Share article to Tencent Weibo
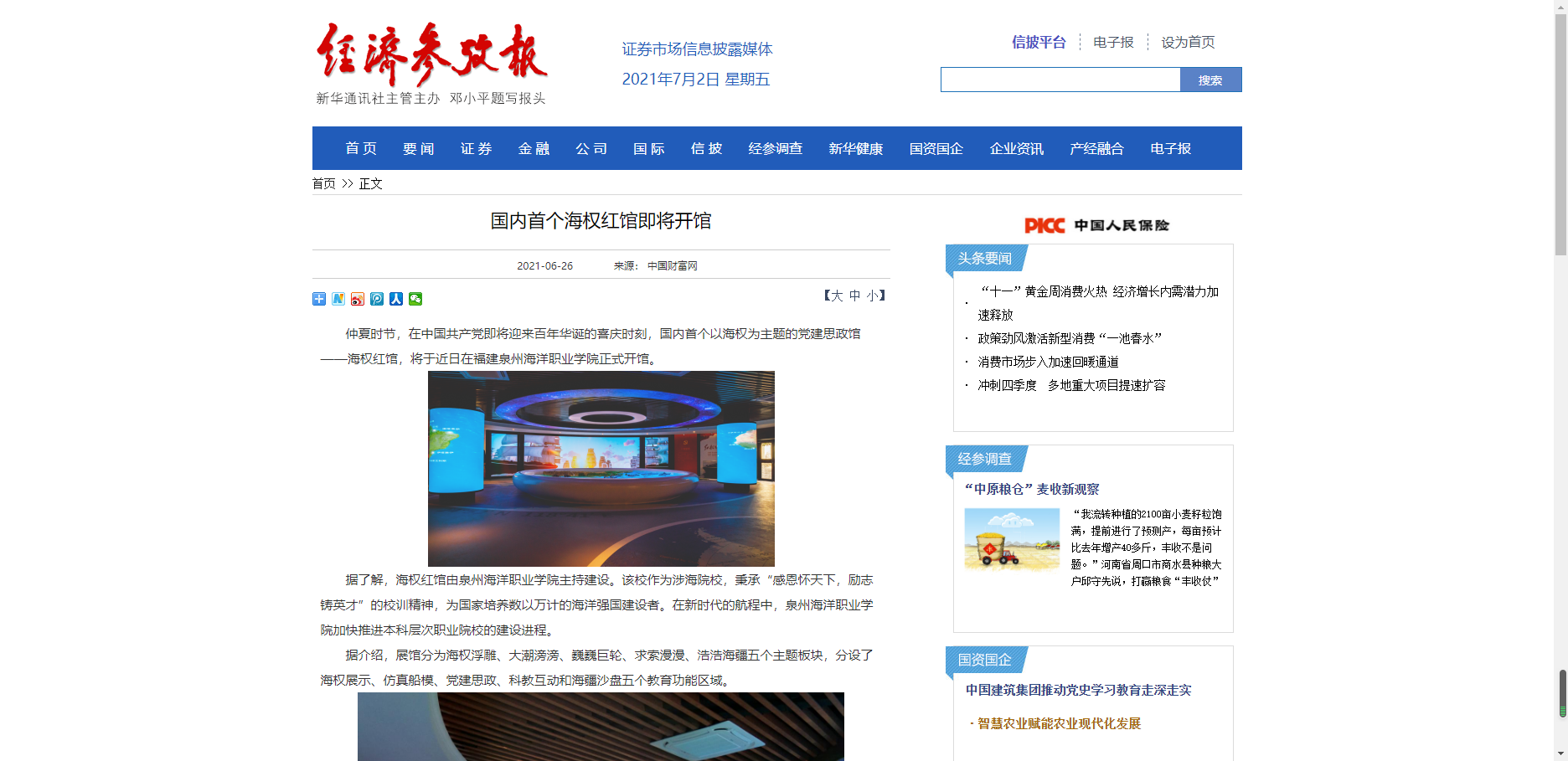 point(377,299)
